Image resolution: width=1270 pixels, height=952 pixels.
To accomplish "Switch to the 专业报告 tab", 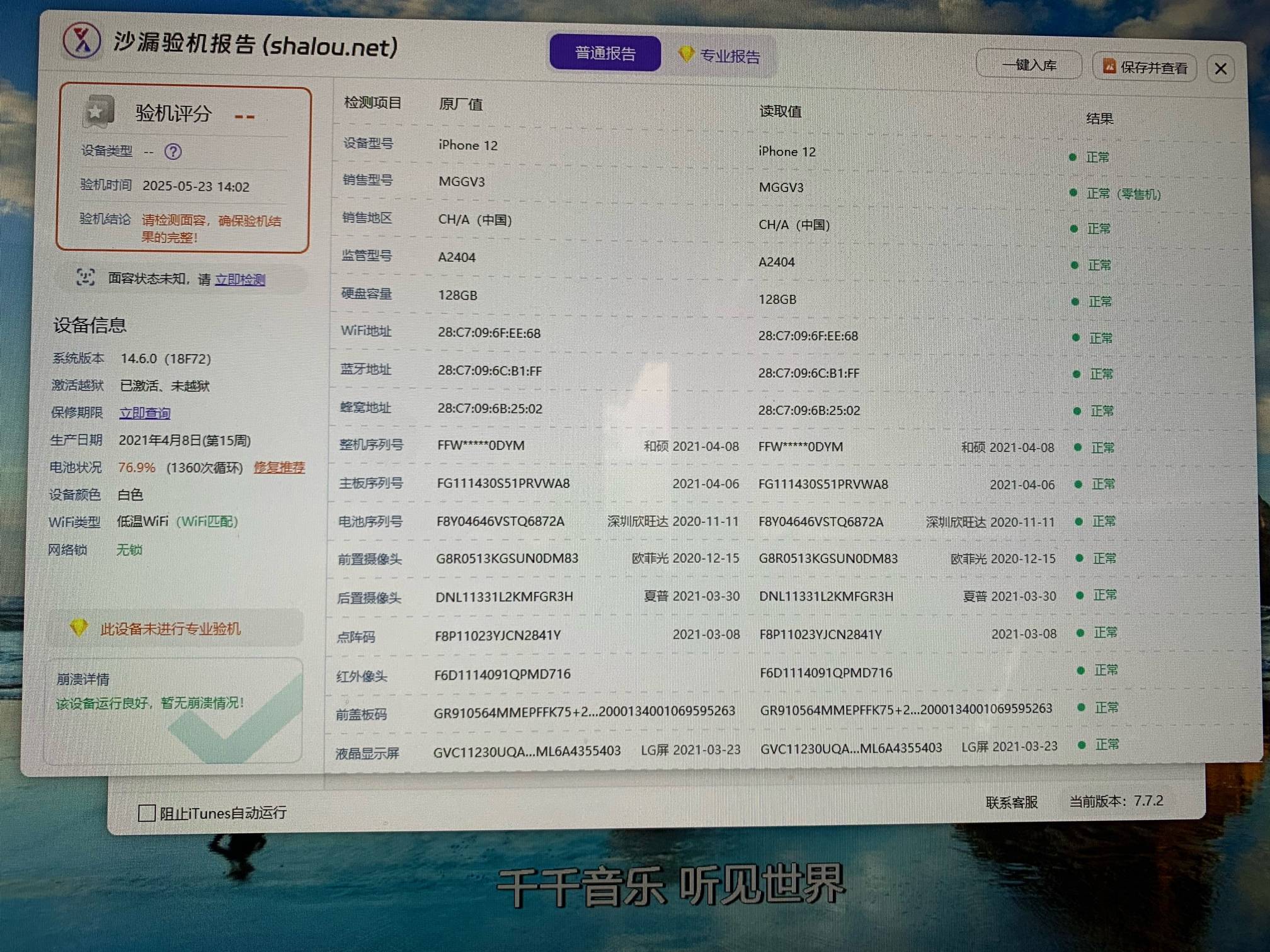I will click(x=719, y=56).
